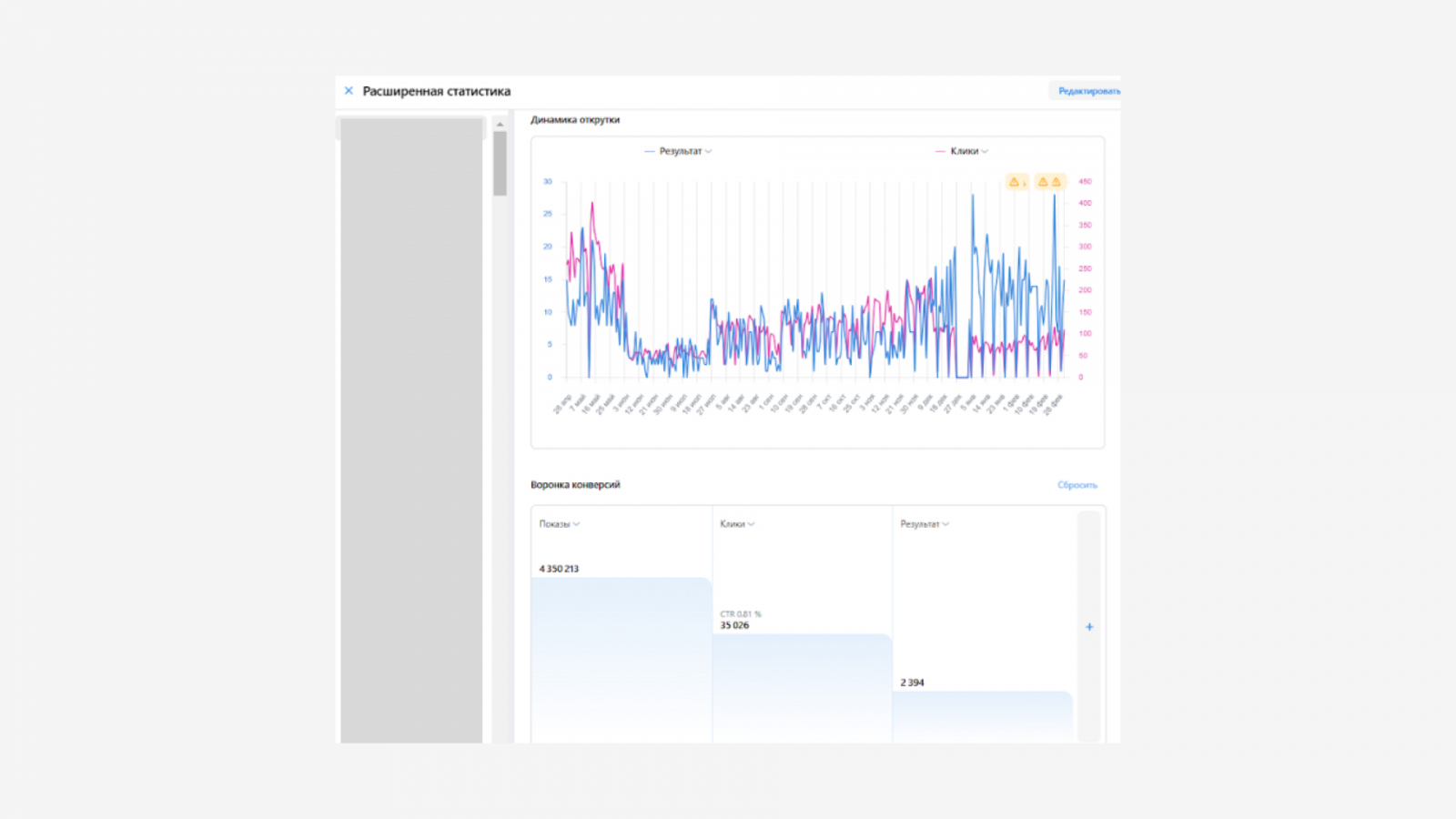The width and height of the screenshot is (1456, 819).
Task: Open the Результат funnel column dropdown
Action: point(925,524)
